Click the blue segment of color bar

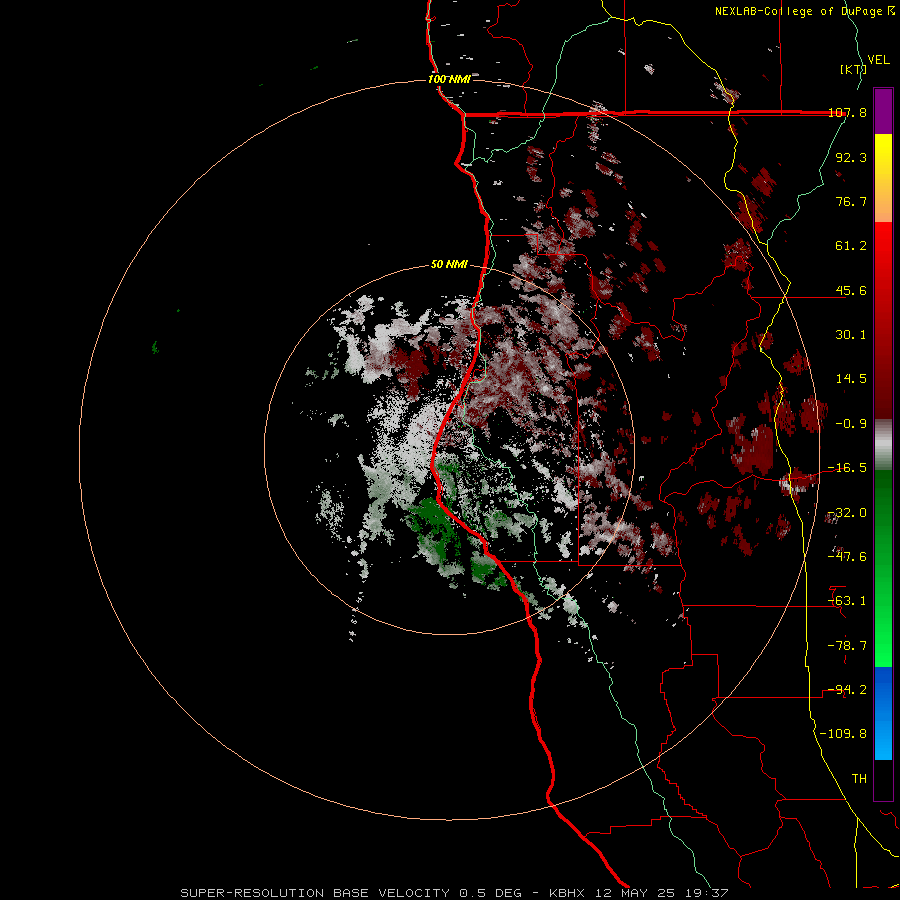click(x=883, y=713)
